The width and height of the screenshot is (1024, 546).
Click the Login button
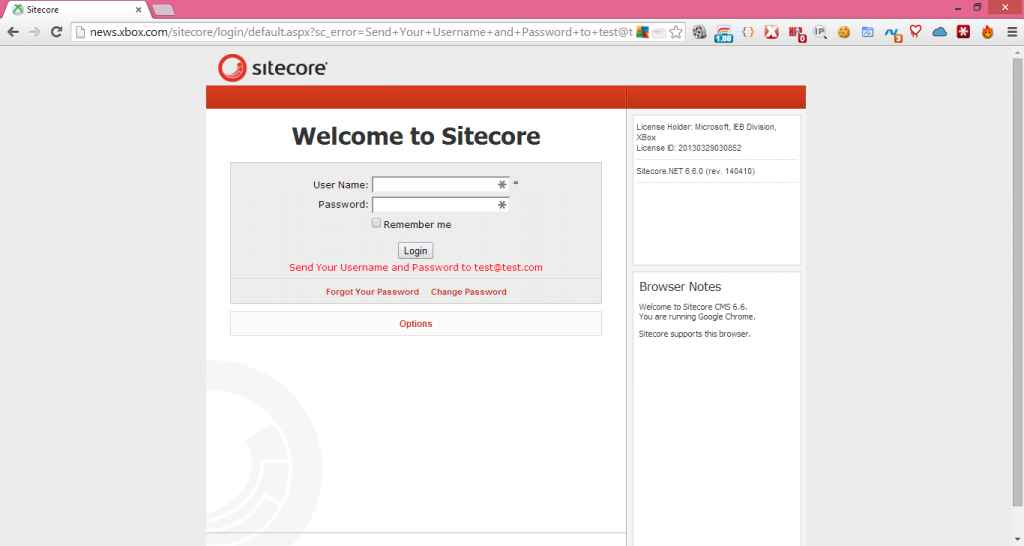tap(415, 251)
